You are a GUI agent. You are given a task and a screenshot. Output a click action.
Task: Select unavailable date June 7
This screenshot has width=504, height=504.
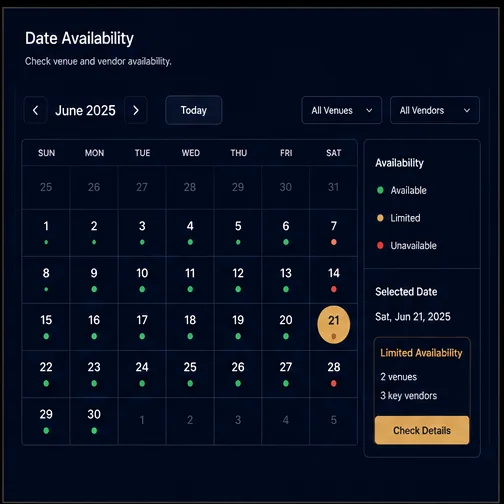(334, 233)
